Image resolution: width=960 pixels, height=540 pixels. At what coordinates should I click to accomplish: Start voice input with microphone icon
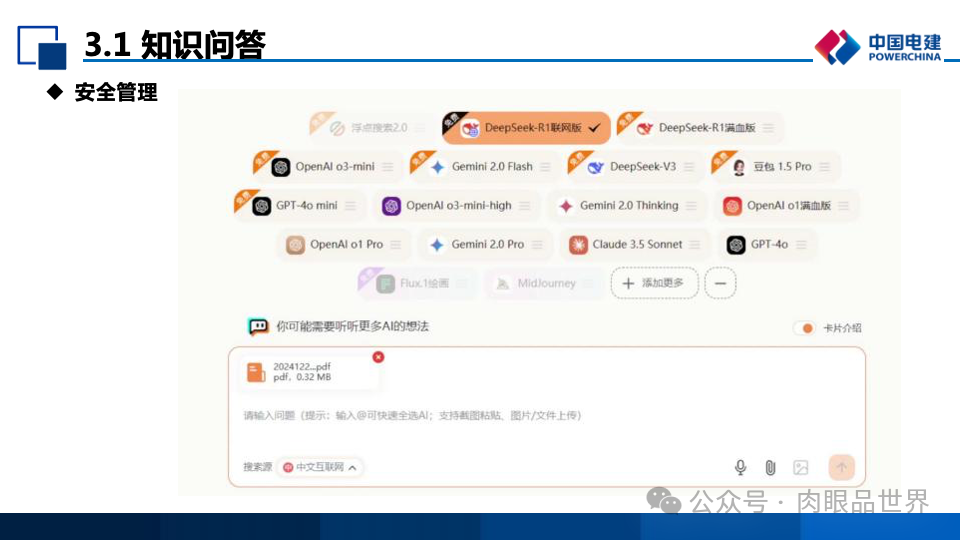[740, 467]
